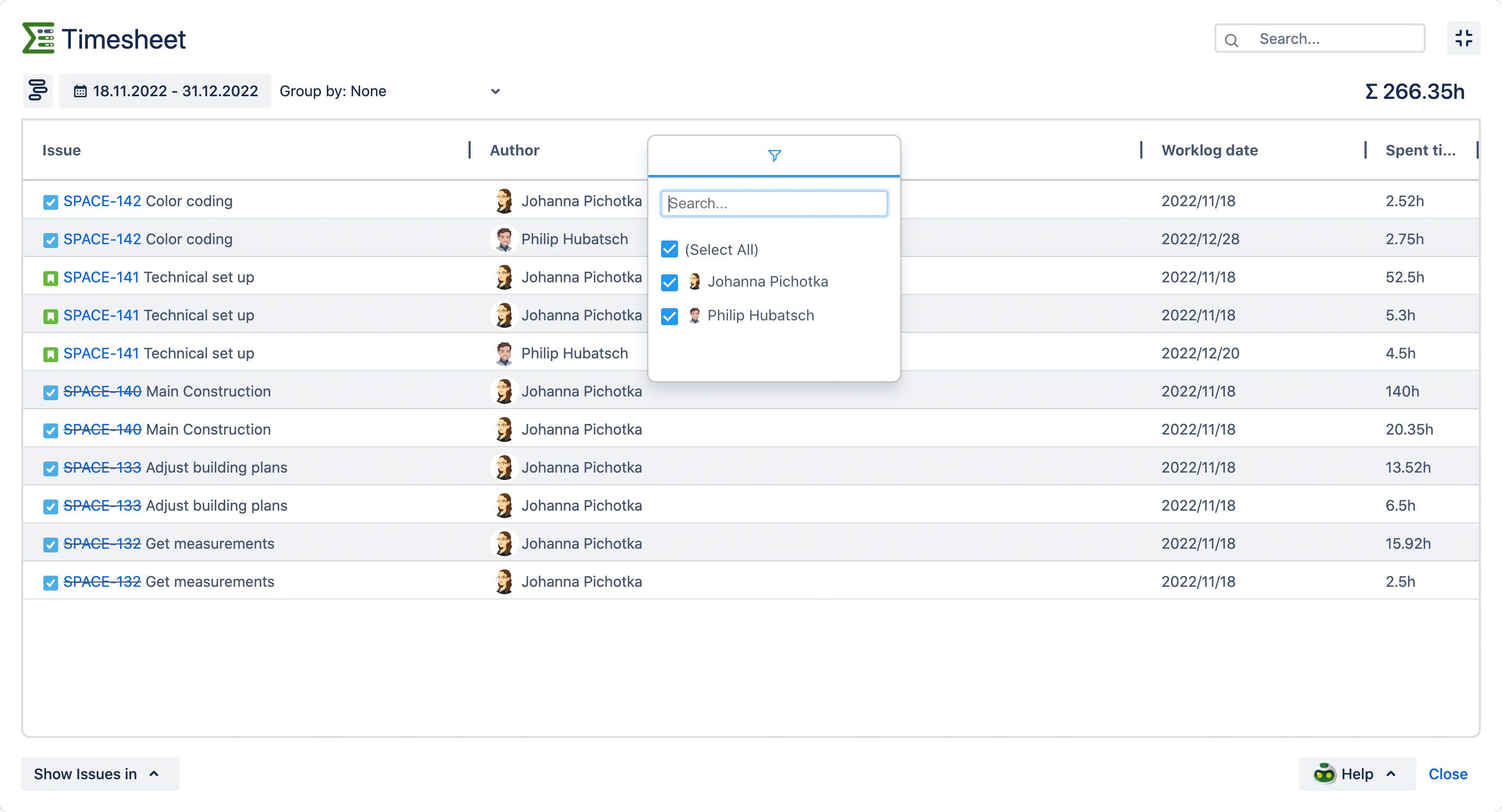Screen dimensions: 1502x812
Task: Click the hierarchy structure icon in toolbar
Action: click(38, 91)
